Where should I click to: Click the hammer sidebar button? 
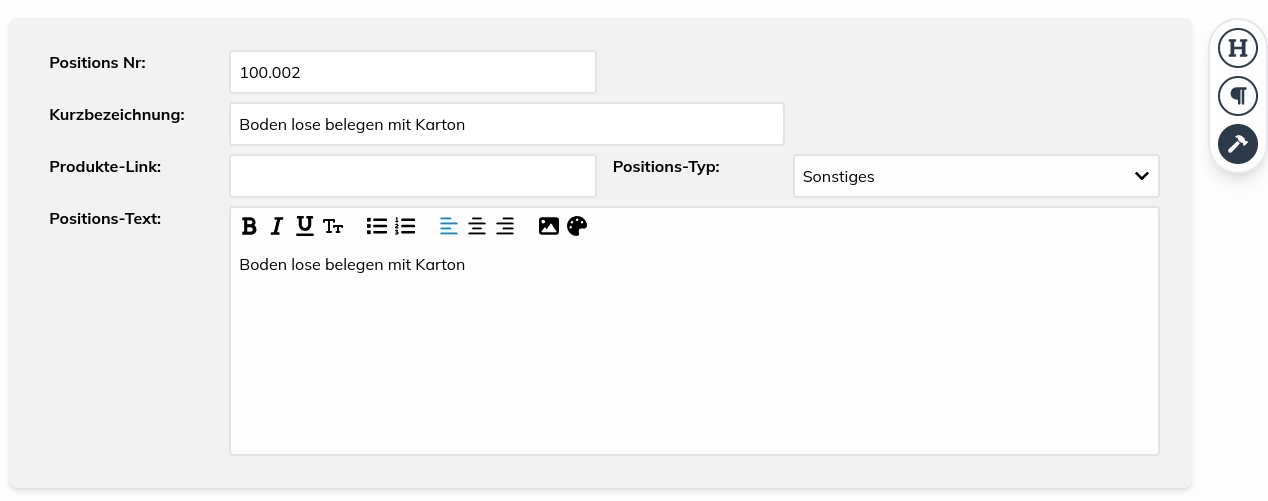[x=1238, y=143]
